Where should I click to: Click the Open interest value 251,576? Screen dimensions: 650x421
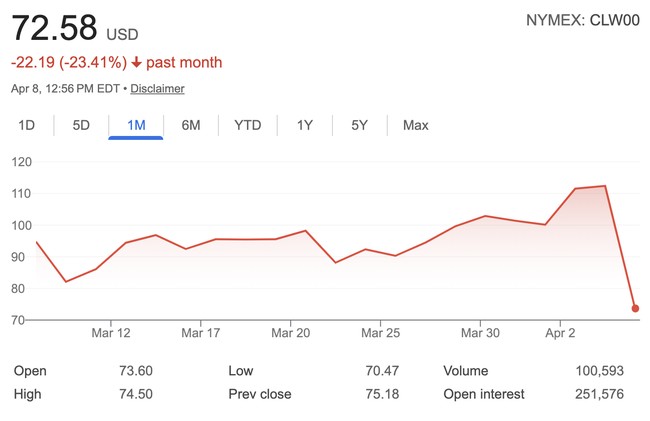pos(600,394)
